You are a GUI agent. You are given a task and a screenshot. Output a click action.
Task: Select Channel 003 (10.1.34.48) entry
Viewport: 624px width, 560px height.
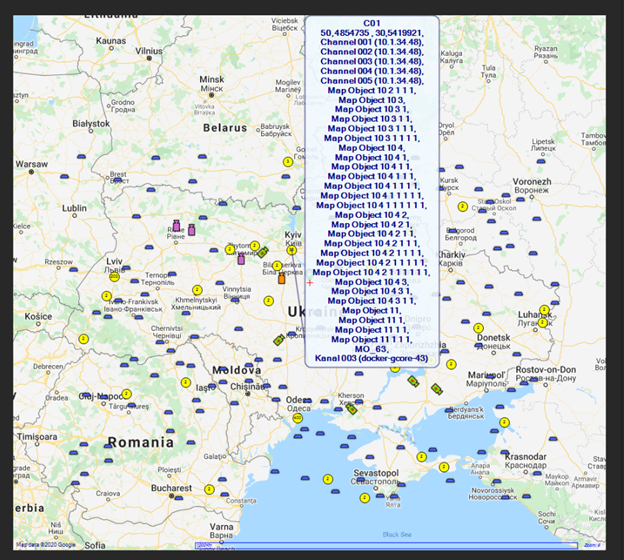[372, 61]
